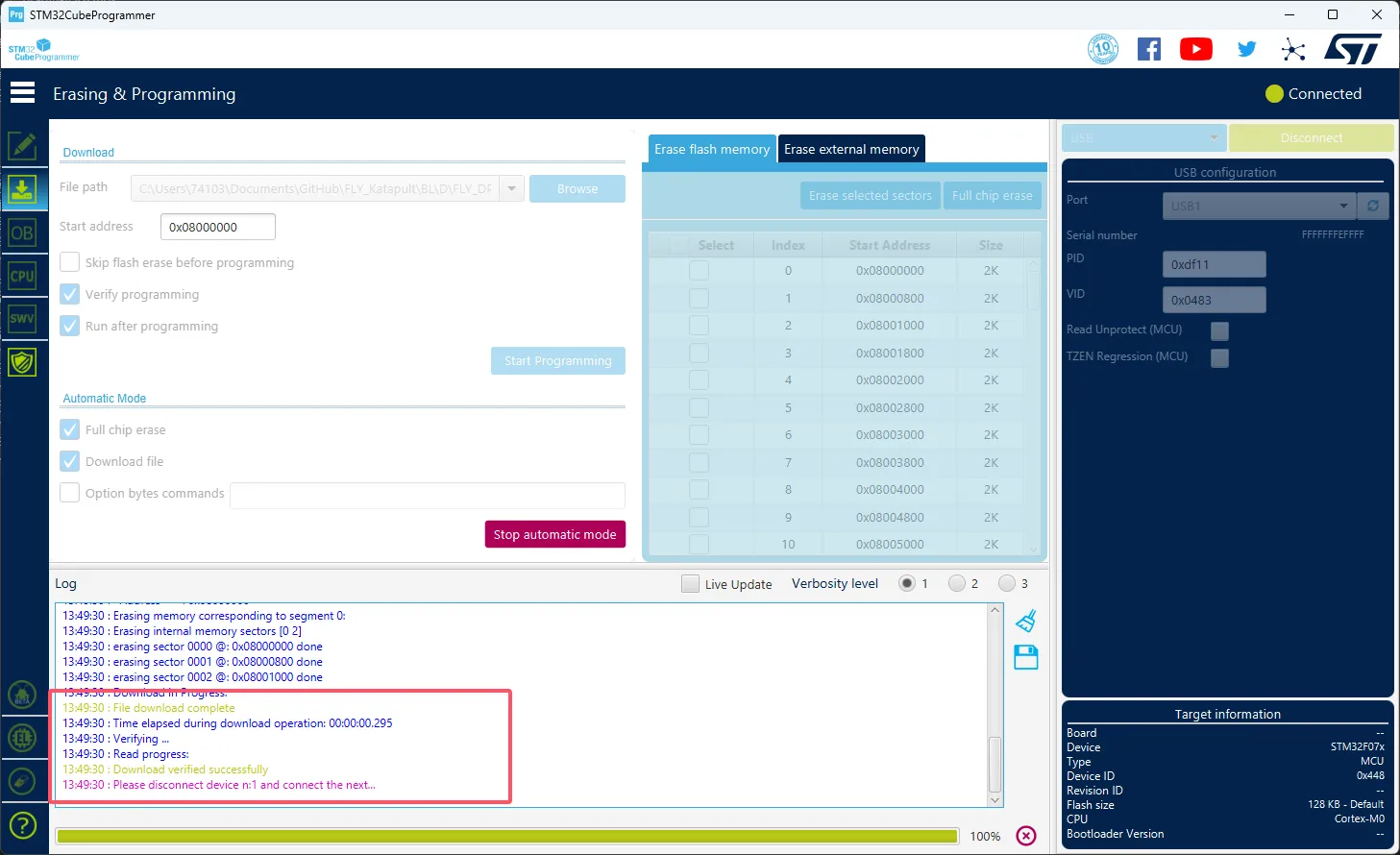Save the log with floppy icon

[x=1026, y=658]
